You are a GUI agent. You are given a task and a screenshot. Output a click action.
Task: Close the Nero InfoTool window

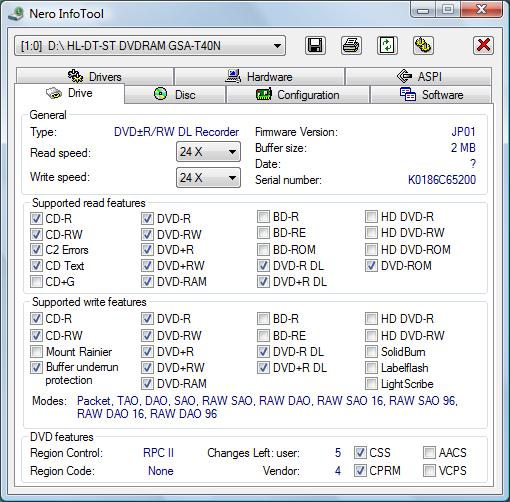tap(481, 9)
